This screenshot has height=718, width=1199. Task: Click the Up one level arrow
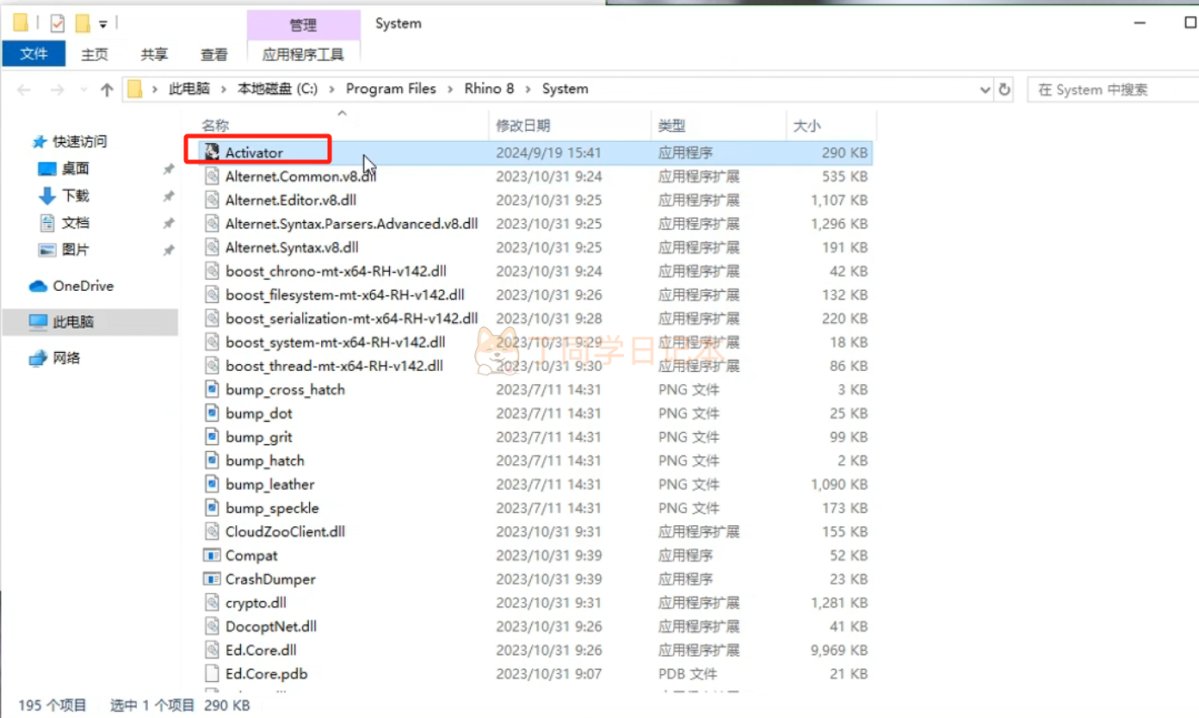coord(107,89)
